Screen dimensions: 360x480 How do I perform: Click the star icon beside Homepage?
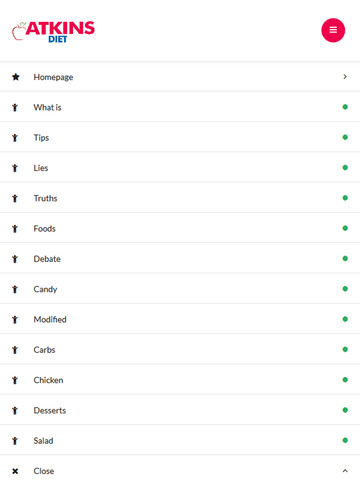pyautogui.click(x=16, y=77)
